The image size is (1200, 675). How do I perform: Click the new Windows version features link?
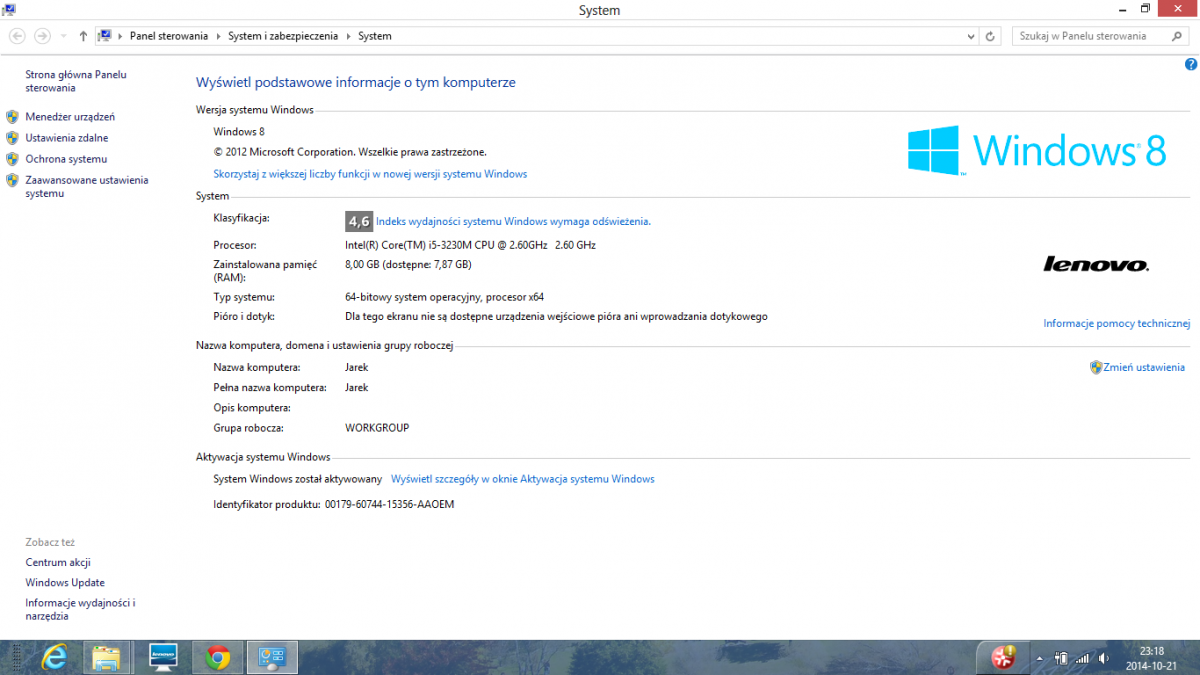click(x=370, y=174)
